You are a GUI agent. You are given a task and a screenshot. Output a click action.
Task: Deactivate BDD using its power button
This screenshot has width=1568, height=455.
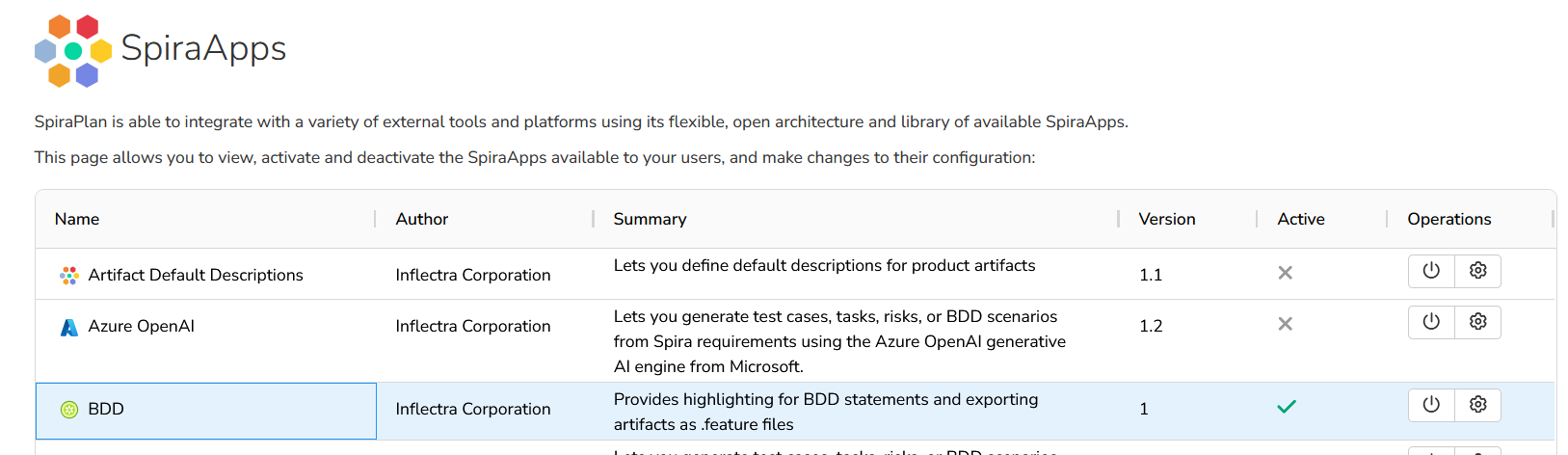(1431, 405)
